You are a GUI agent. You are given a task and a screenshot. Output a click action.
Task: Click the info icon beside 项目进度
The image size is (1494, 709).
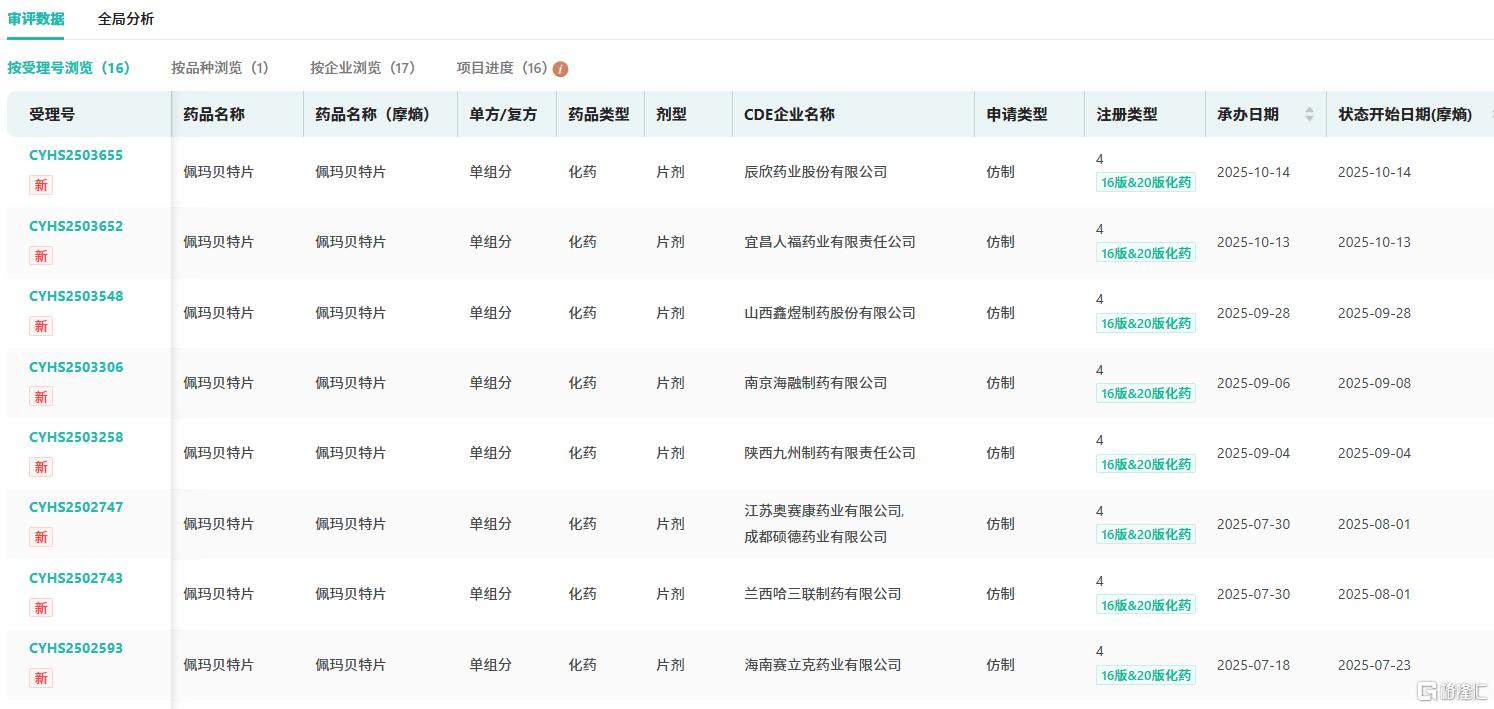tap(560, 69)
